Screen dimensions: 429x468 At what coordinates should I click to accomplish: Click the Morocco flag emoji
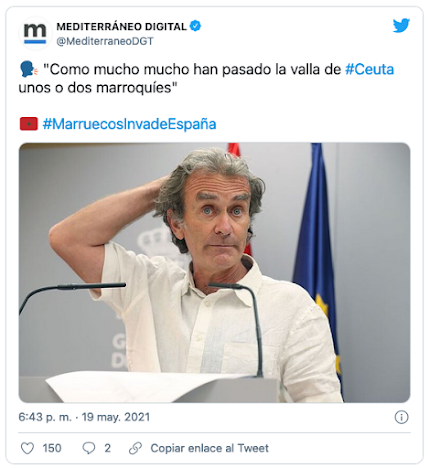click(x=29, y=124)
